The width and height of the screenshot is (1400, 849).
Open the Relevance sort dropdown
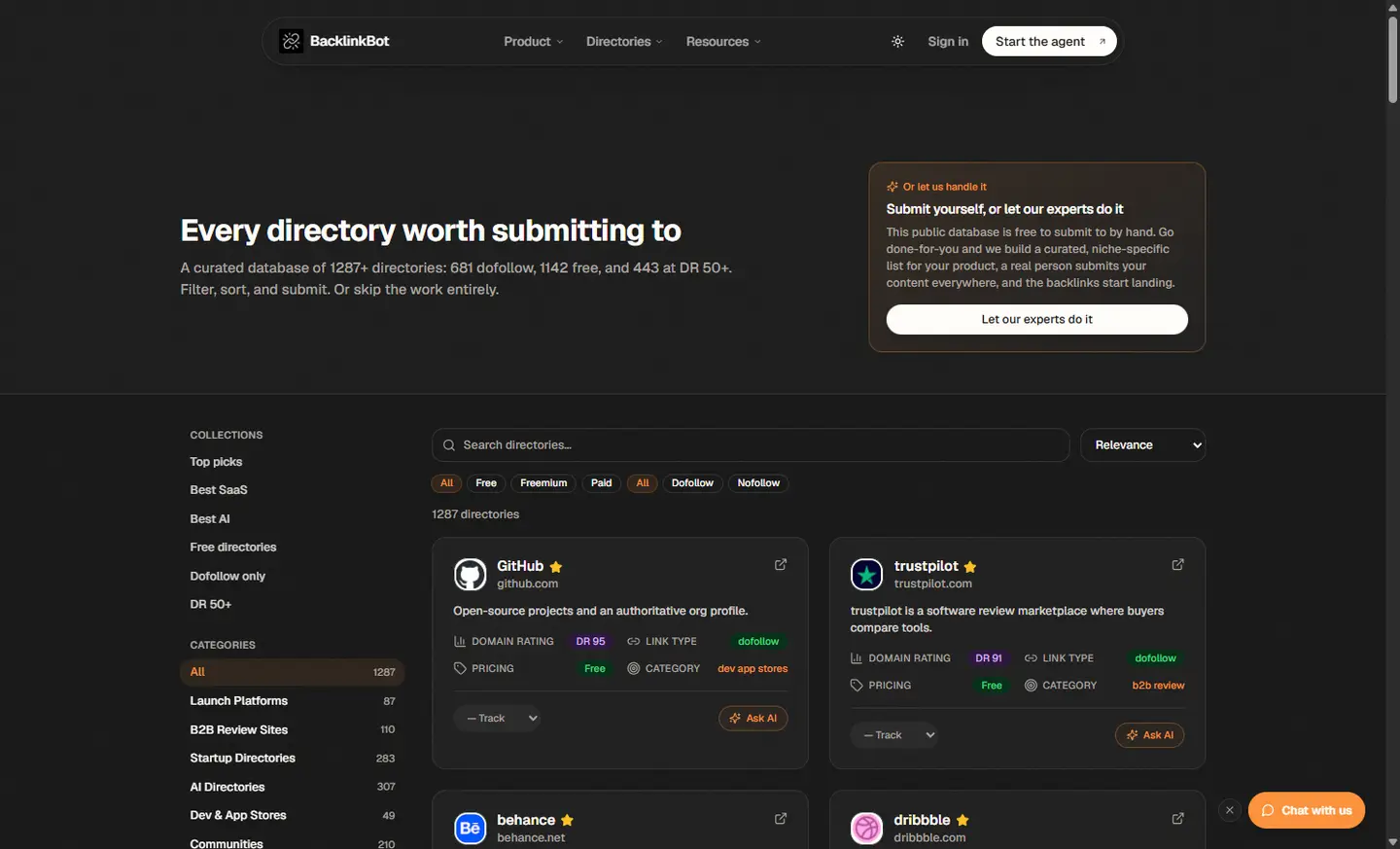tap(1143, 445)
